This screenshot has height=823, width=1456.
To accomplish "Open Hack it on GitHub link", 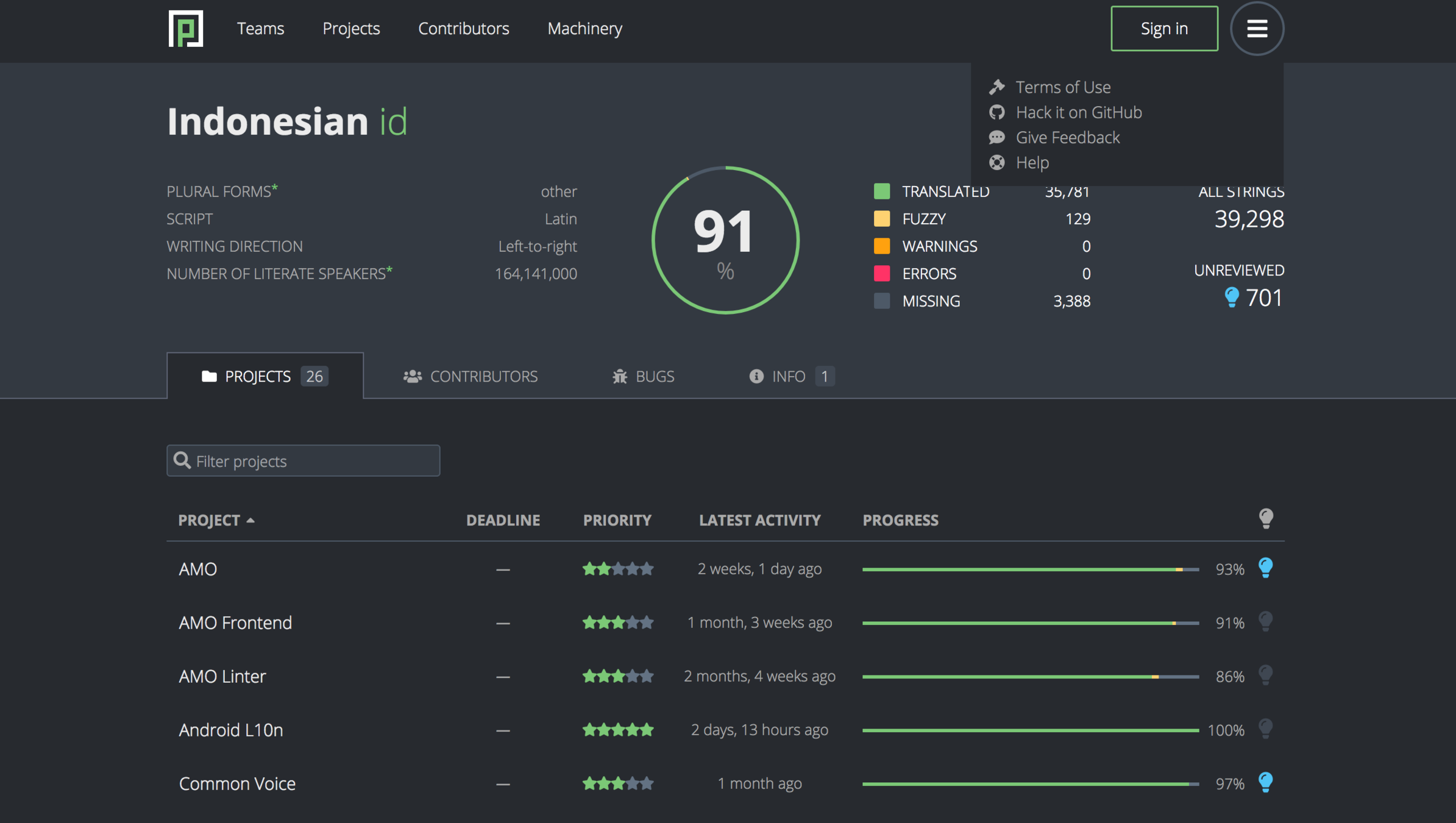I will [x=1078, y=112].
